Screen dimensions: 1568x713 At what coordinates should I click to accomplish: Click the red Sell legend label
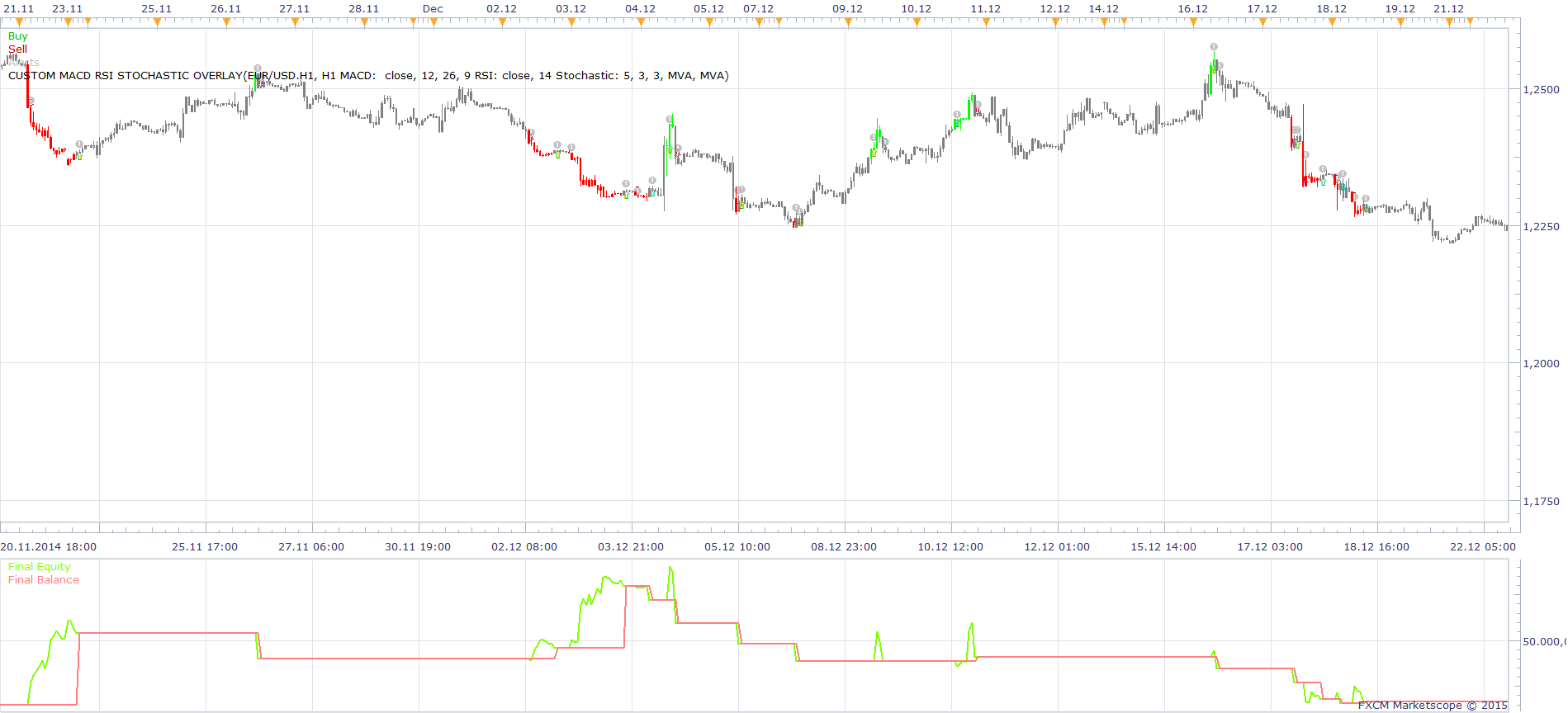click(x=17, y=50)
